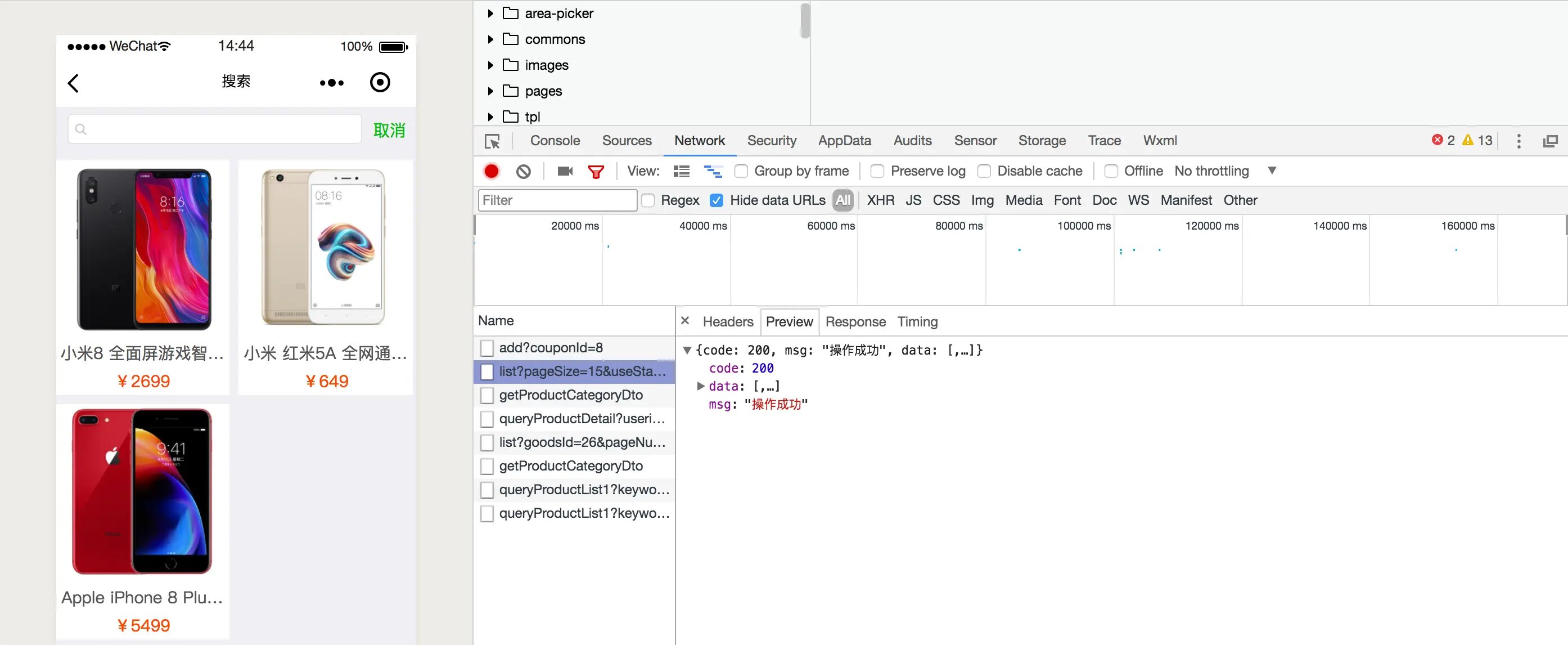Open the No throttling dropdown
This screenshot has width=1568, height=645.
click(1225, 171)
